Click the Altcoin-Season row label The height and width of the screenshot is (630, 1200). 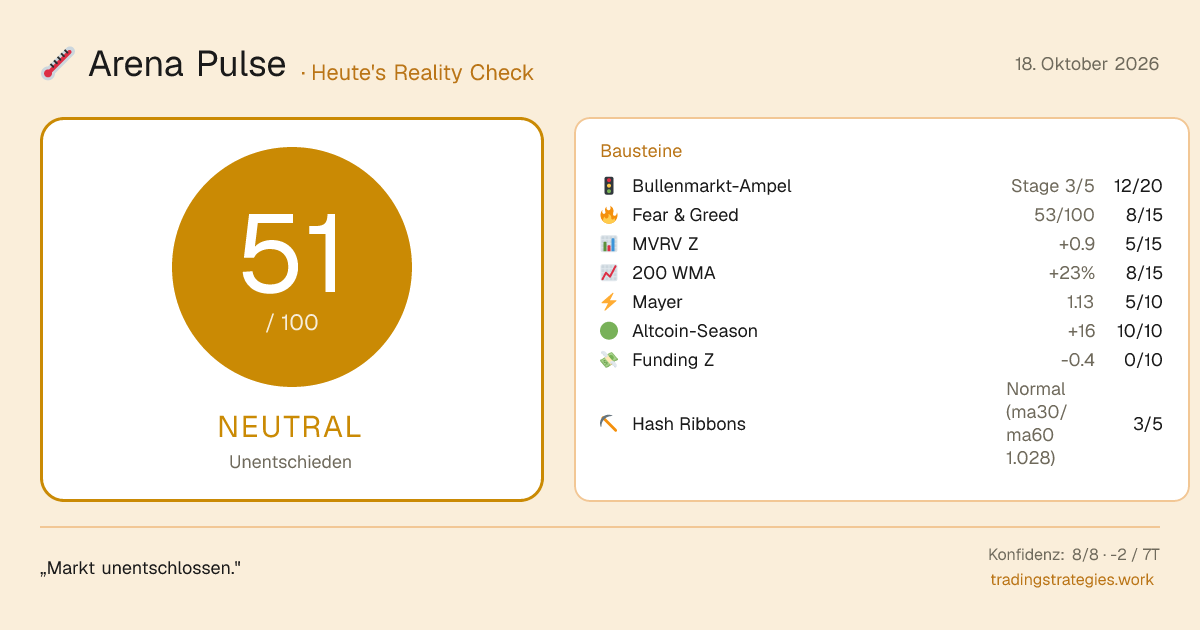[695, 331]
